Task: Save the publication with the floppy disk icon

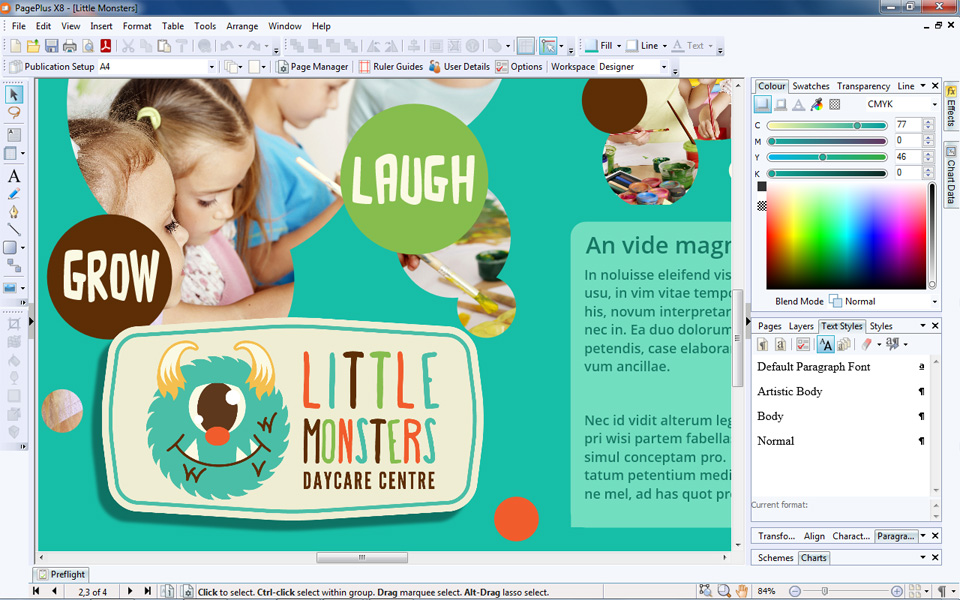Action: tap(51, 46)
